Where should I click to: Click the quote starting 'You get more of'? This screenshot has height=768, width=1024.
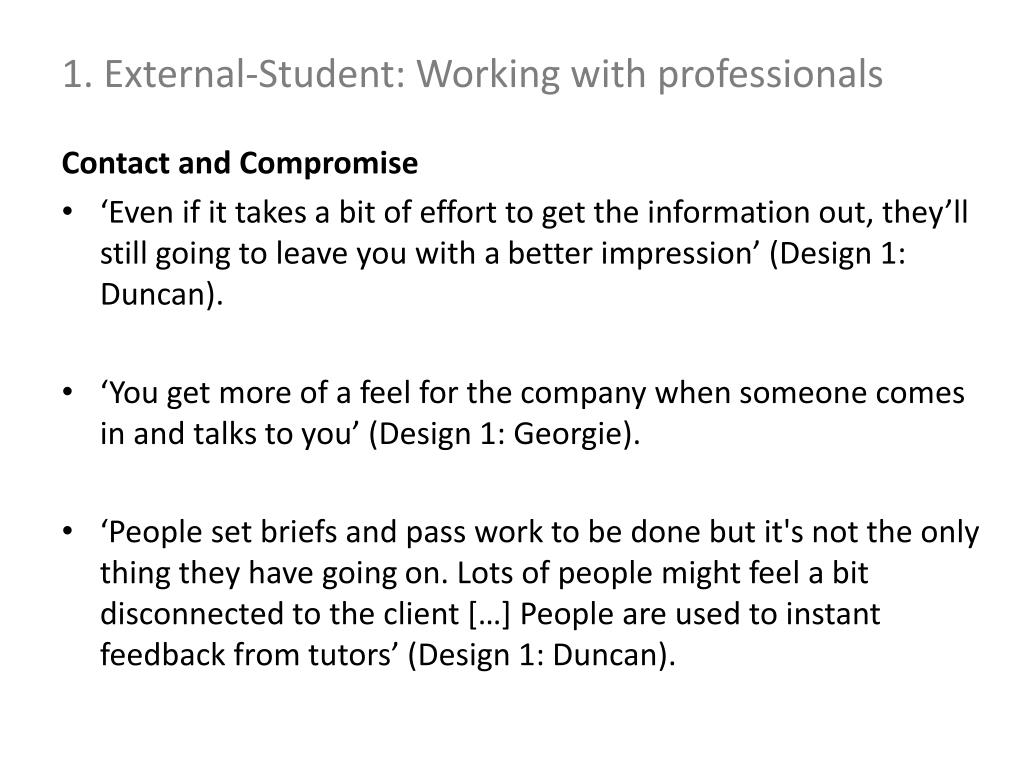click(532, 413)
